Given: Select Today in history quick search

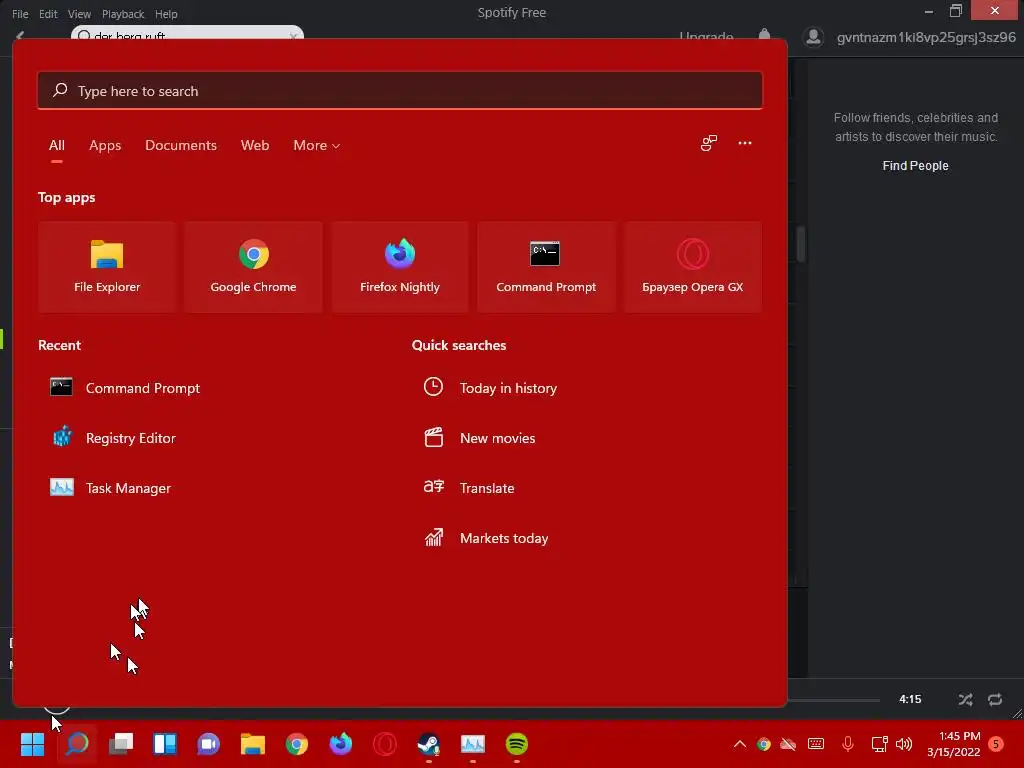Looking at the screenshot, I should point(490,388).
